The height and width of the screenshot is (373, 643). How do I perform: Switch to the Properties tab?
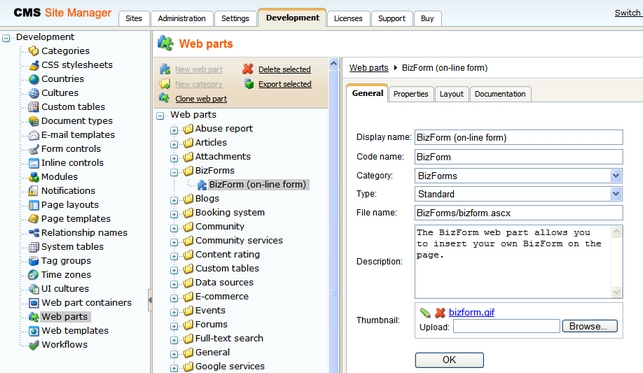tap(410, 94)
